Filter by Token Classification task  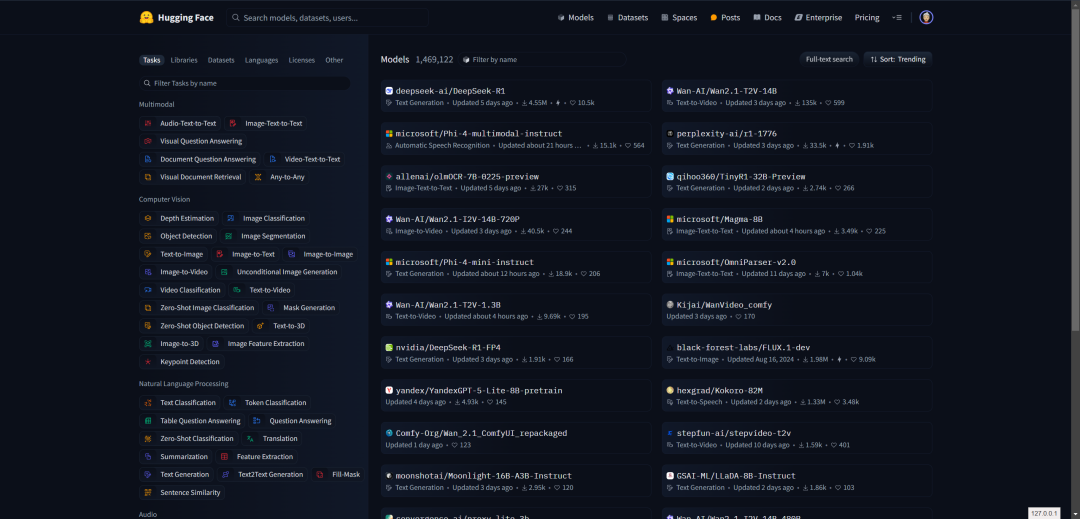coord(267,403)
